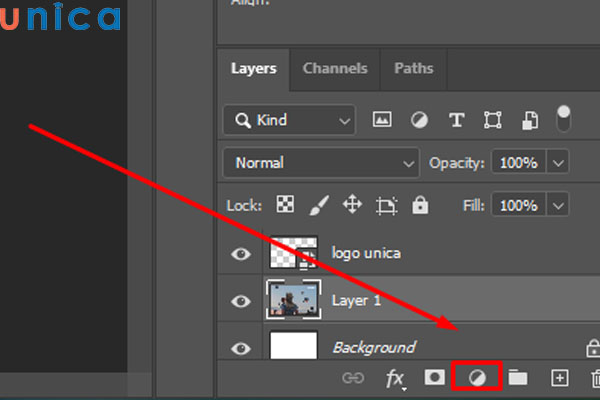600x400 pixels.
Task: Select the Layer 1 thumbnail
Action: [293, 300]
